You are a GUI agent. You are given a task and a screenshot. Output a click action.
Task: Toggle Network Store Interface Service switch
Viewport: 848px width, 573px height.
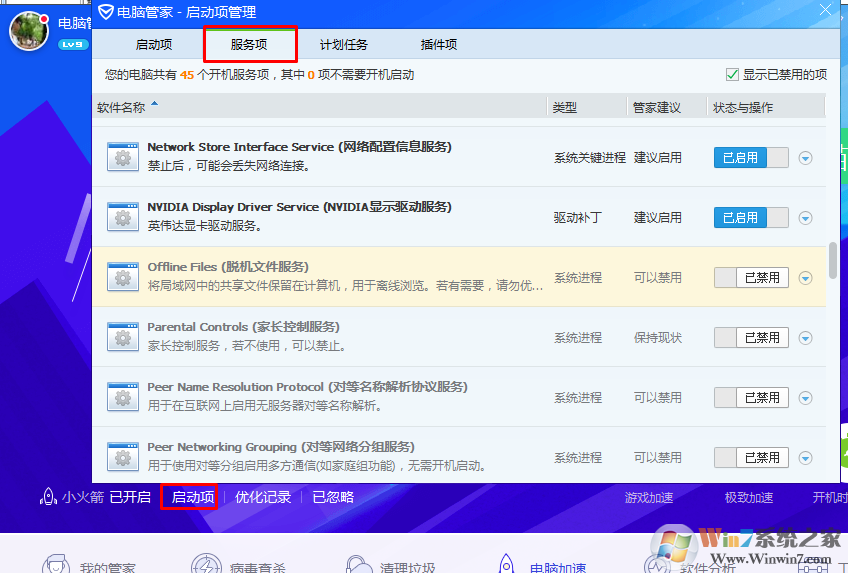point(751,158)
